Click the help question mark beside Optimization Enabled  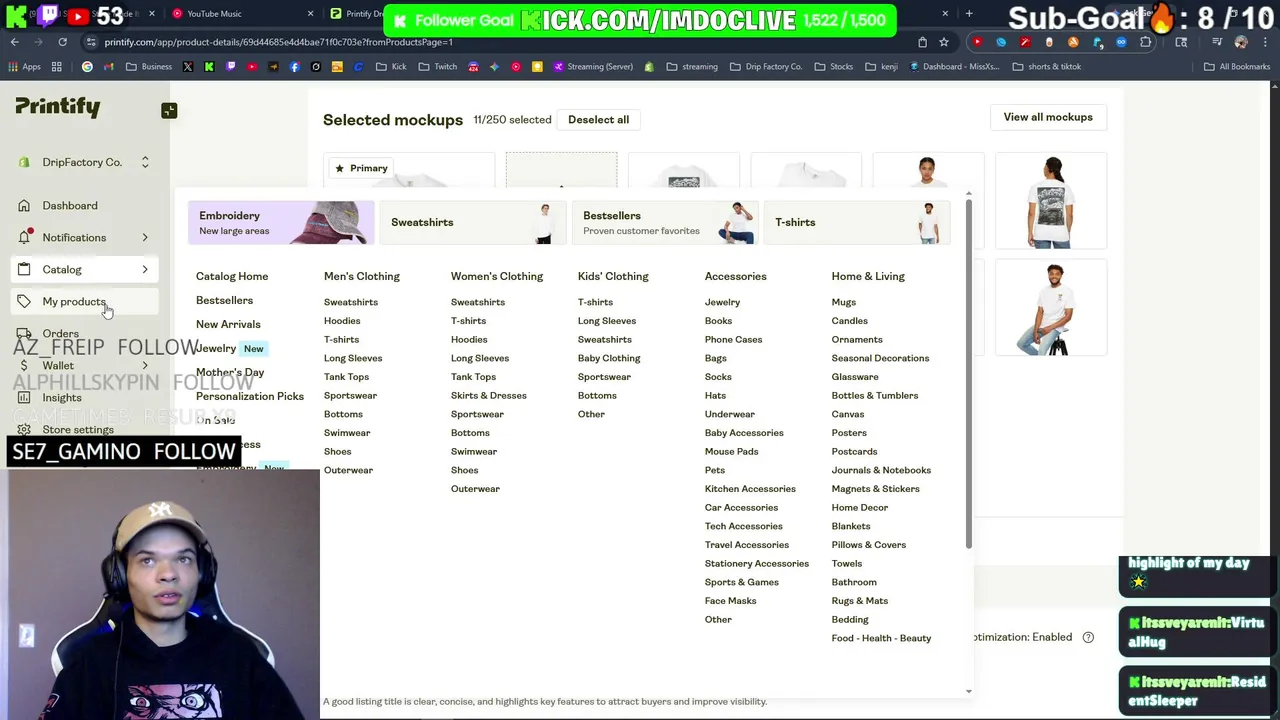click(1088, 637)
